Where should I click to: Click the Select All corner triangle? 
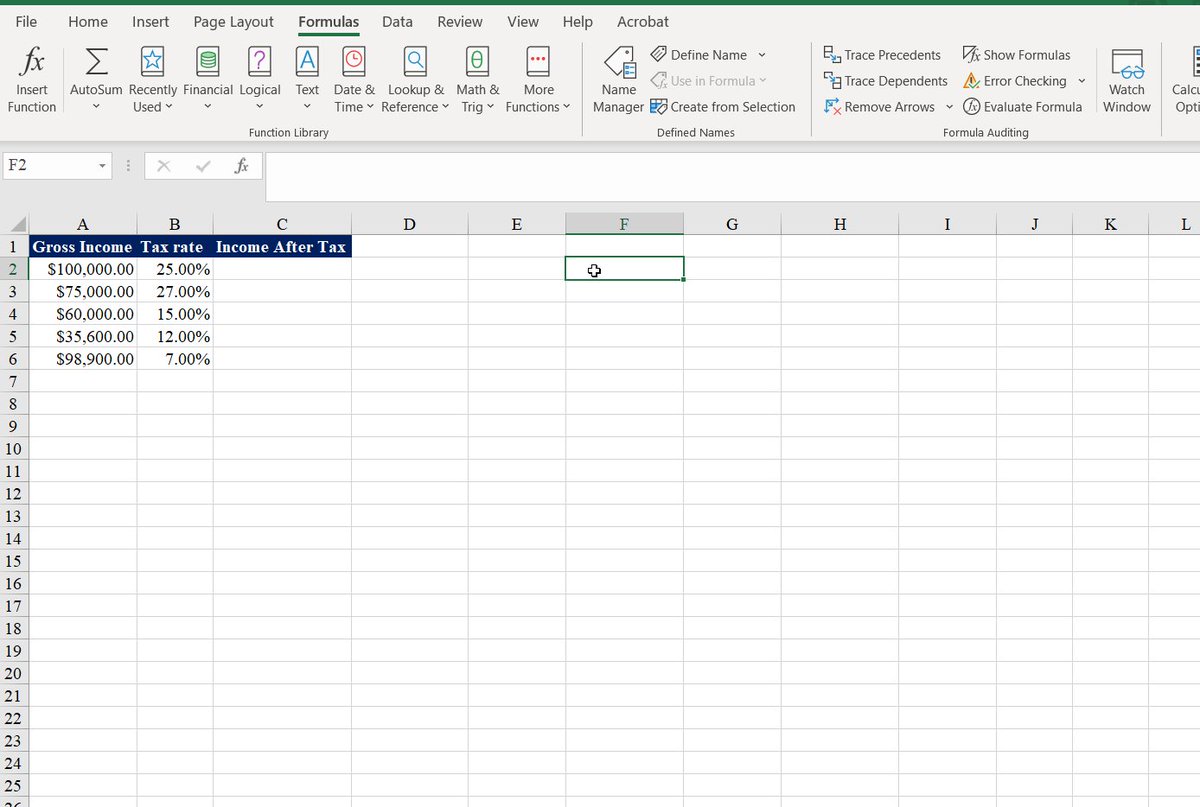point(16,224)
